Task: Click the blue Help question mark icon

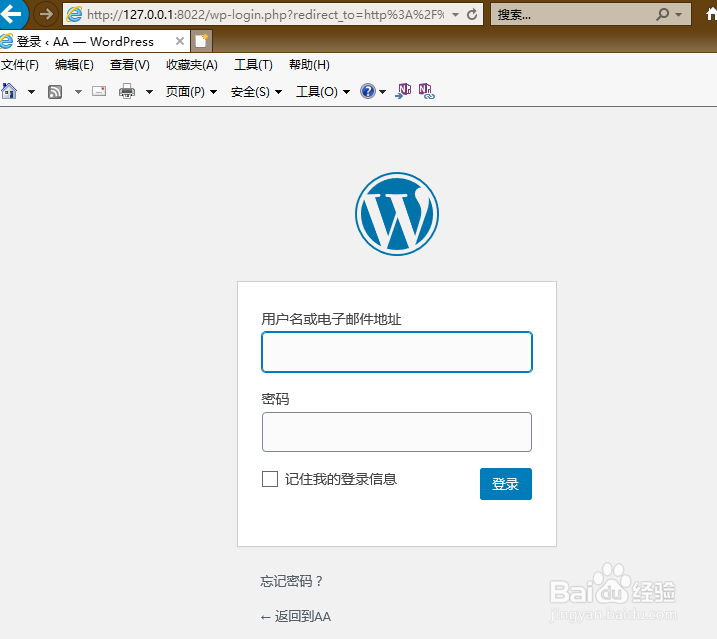Action: point(368,91)
